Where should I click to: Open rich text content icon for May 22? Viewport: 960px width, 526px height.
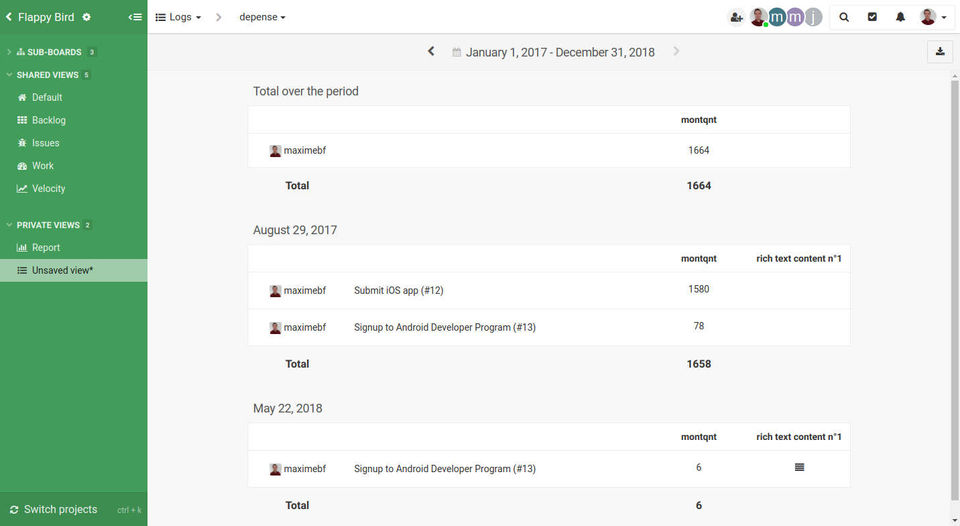click(x=799, y=468)
